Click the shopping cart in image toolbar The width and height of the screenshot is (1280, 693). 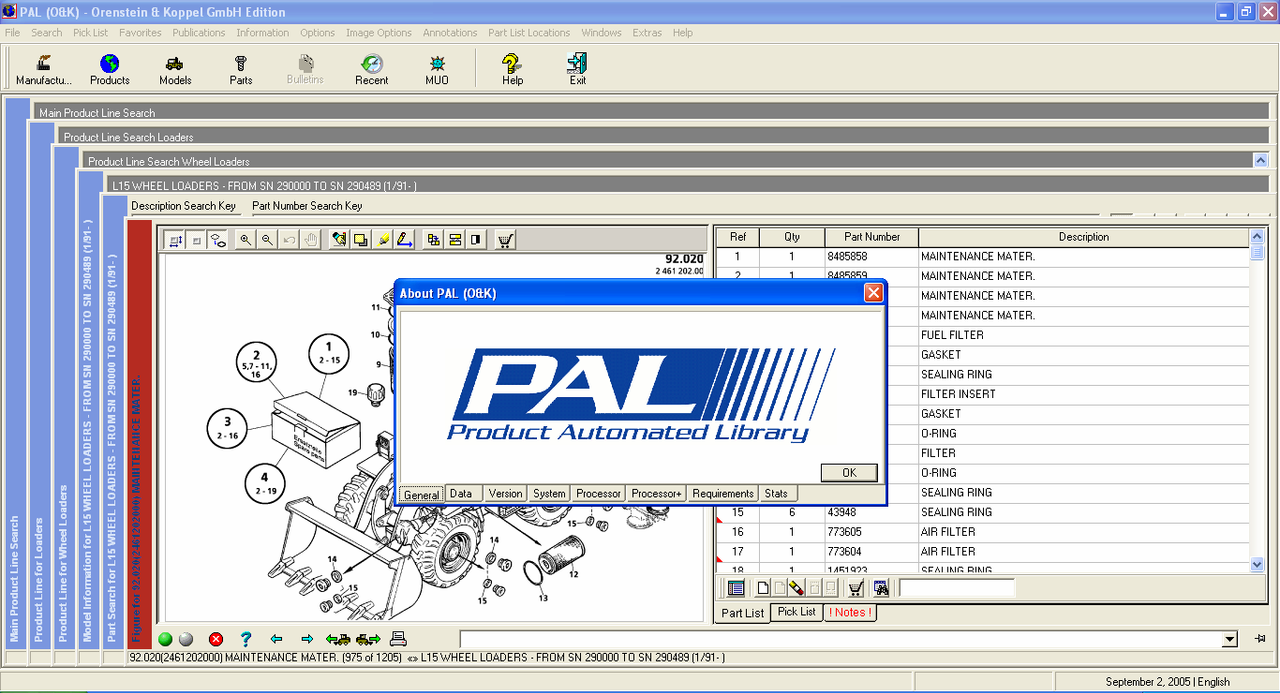click(505, 240)
